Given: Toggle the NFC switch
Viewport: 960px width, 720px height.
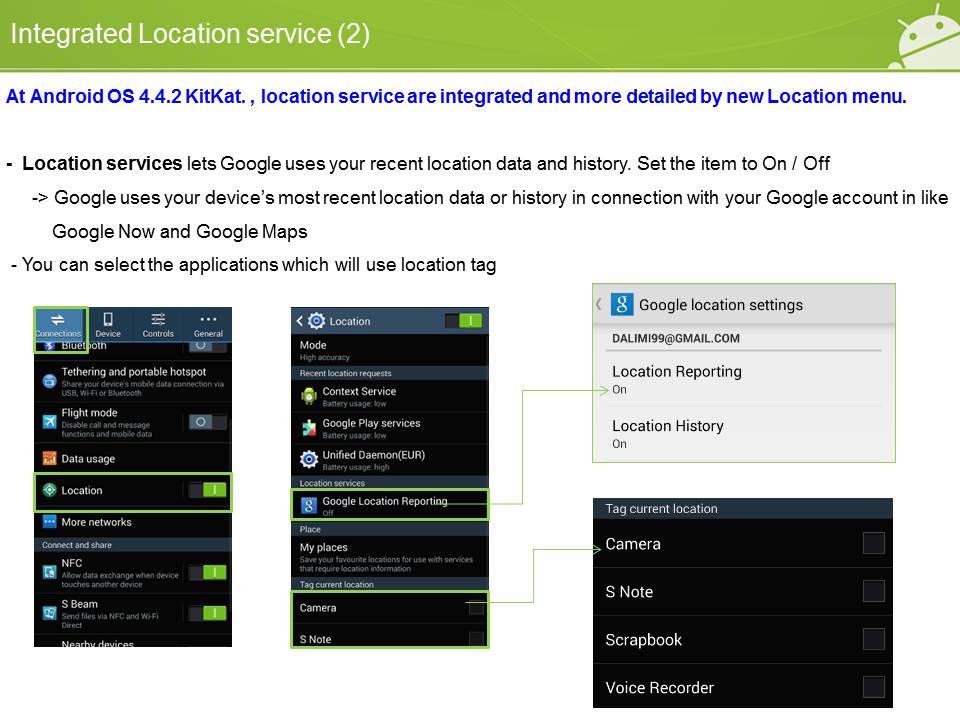Looking at the screenshot, I should point(208,572).
